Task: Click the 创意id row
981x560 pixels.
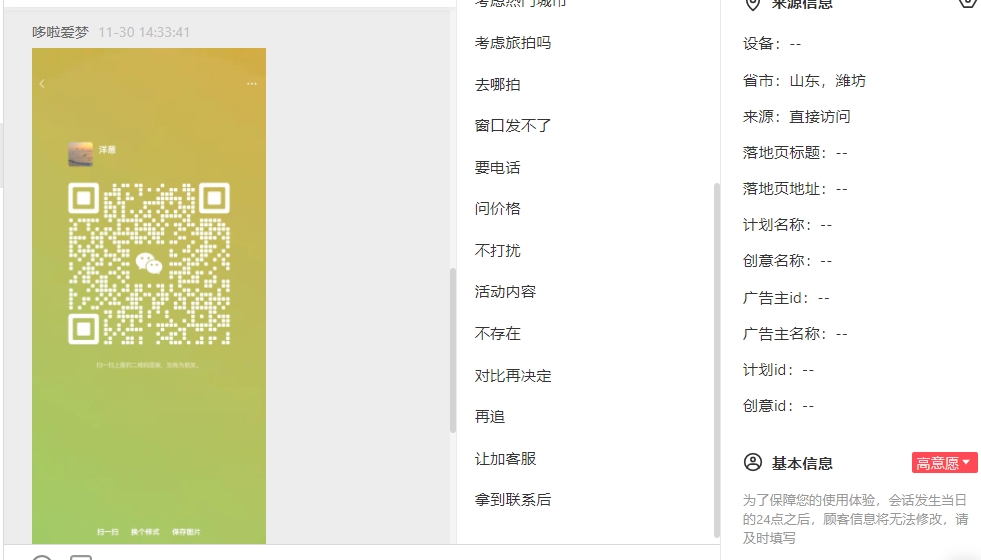Action: [x=778, y=406]
